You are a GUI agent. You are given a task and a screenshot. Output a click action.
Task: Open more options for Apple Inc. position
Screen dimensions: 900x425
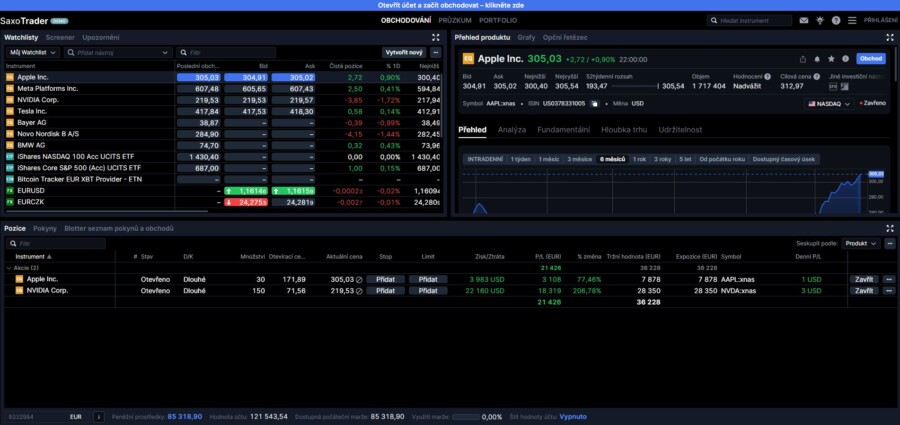(890, 279)
